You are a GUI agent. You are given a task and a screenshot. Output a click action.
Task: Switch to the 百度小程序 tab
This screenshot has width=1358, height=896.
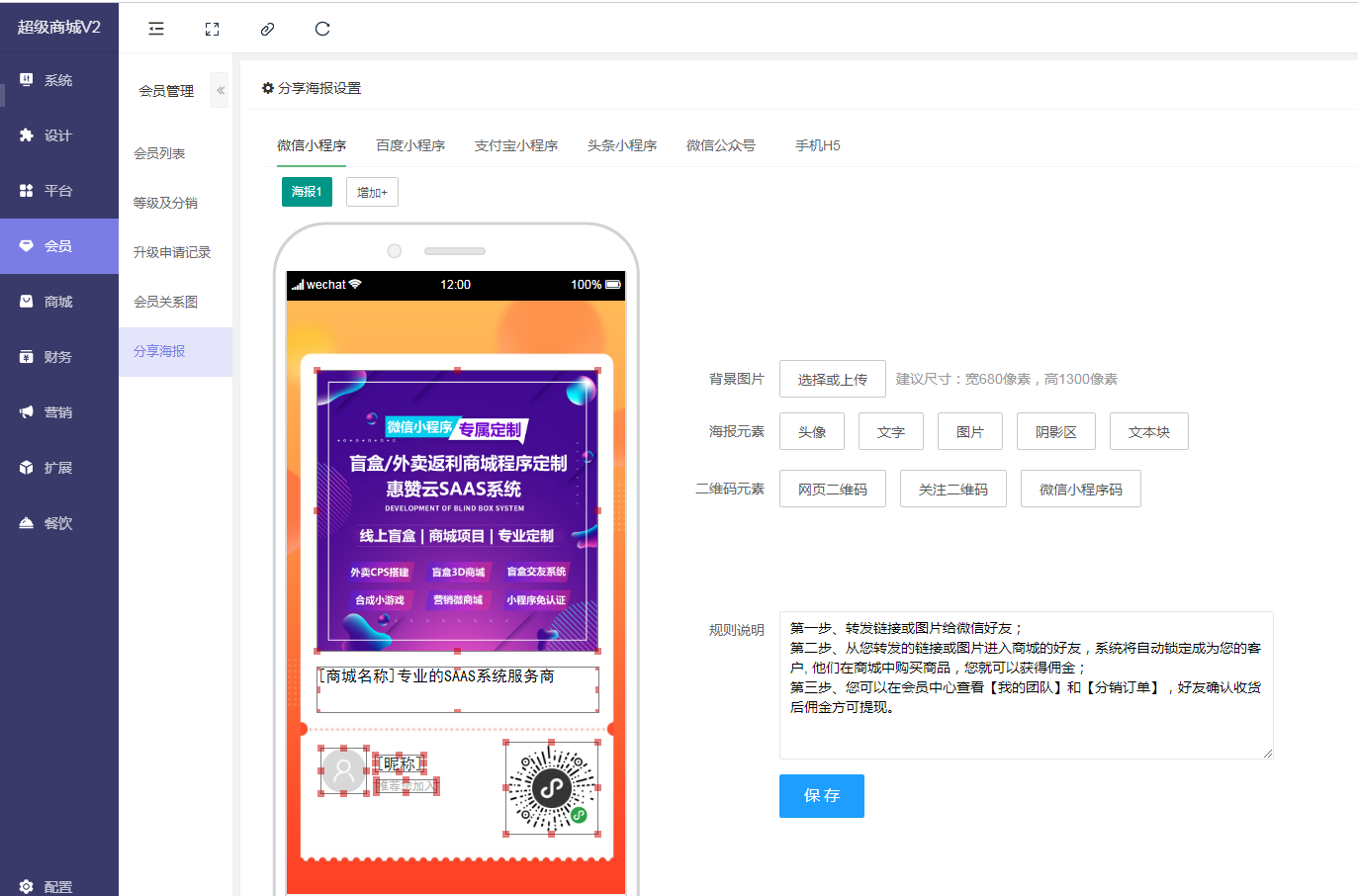[x=410, y=145]
